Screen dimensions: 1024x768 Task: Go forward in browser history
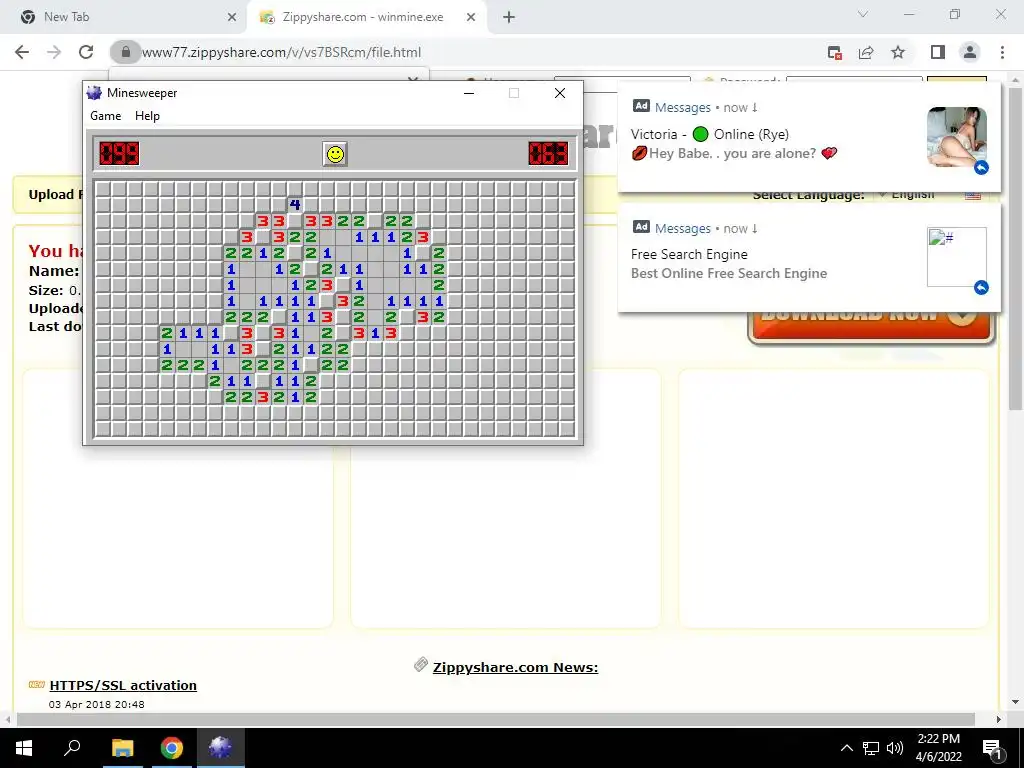pos(54,52)
